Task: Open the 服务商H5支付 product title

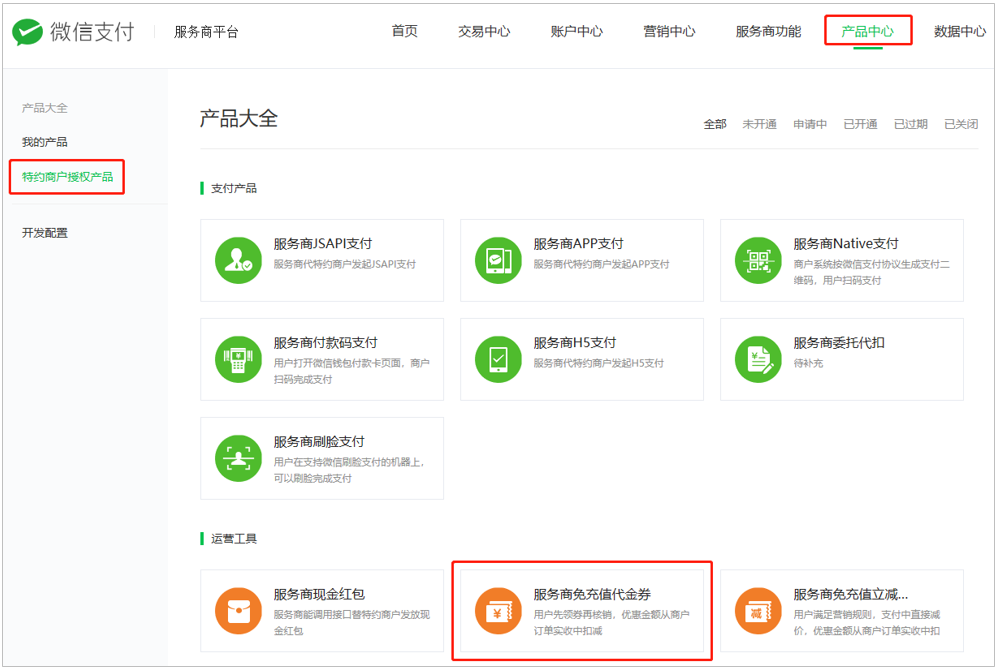Action: point(575,343)
